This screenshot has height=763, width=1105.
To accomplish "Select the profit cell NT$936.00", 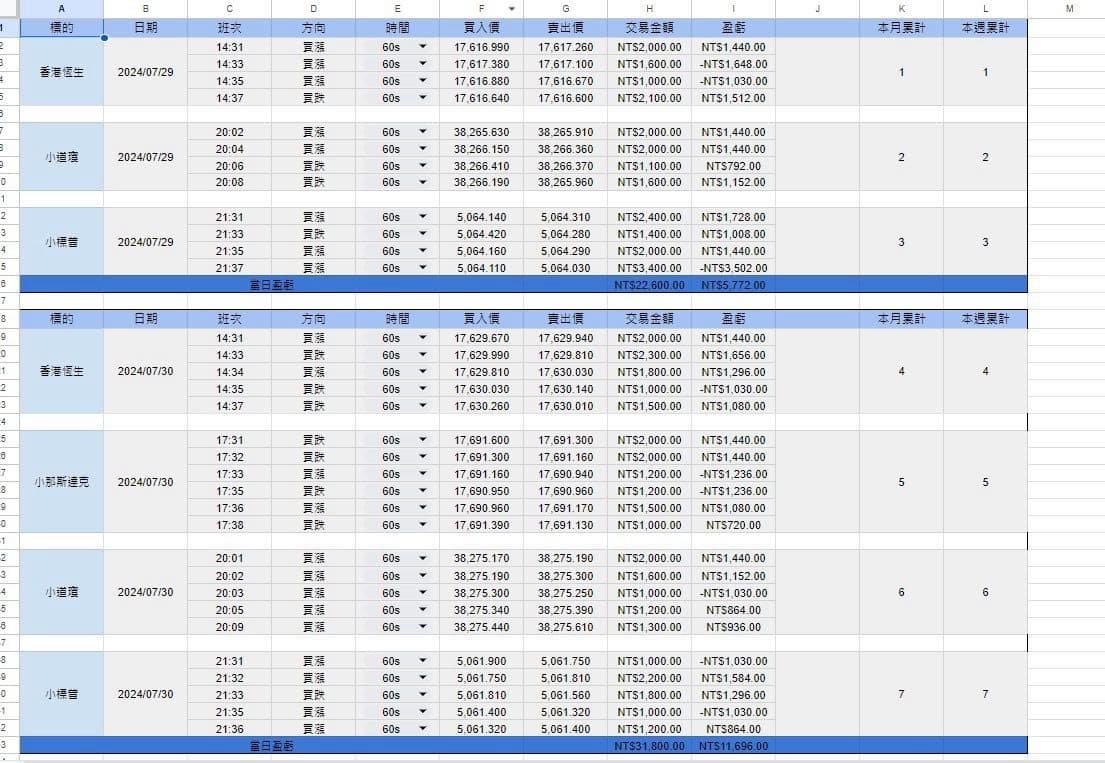I will click(734, 627).
